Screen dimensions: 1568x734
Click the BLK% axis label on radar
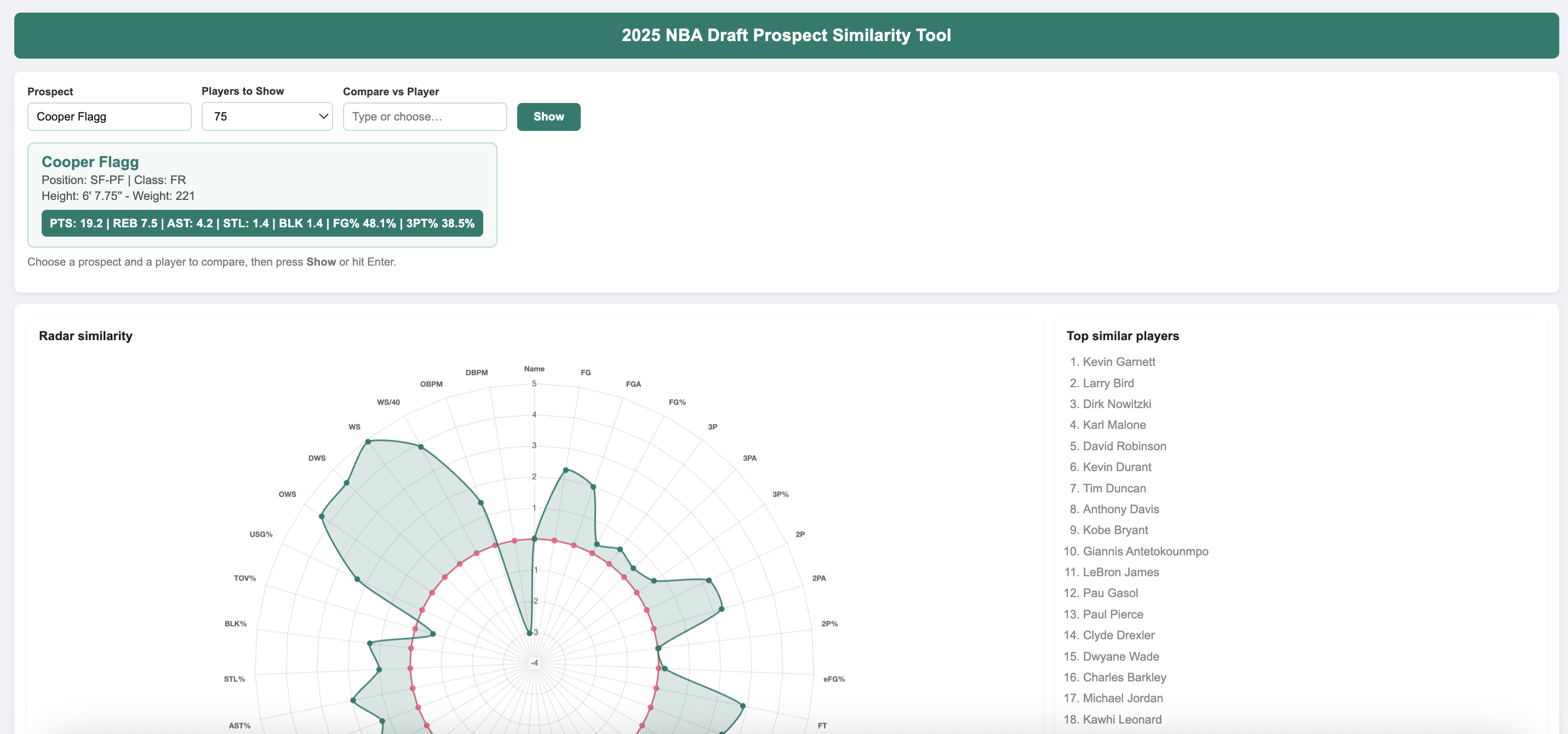point(236,624)
